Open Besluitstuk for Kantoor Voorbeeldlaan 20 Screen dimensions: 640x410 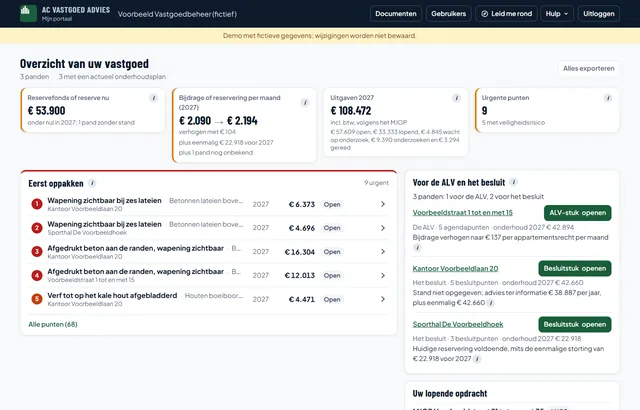(x=575, y=268)
